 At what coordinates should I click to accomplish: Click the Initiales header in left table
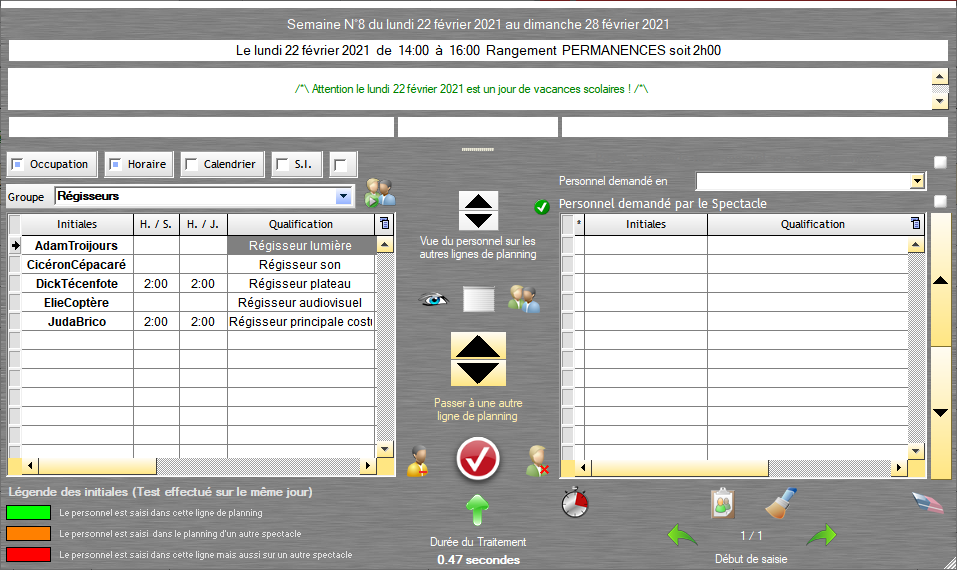(x=77, y=224)
